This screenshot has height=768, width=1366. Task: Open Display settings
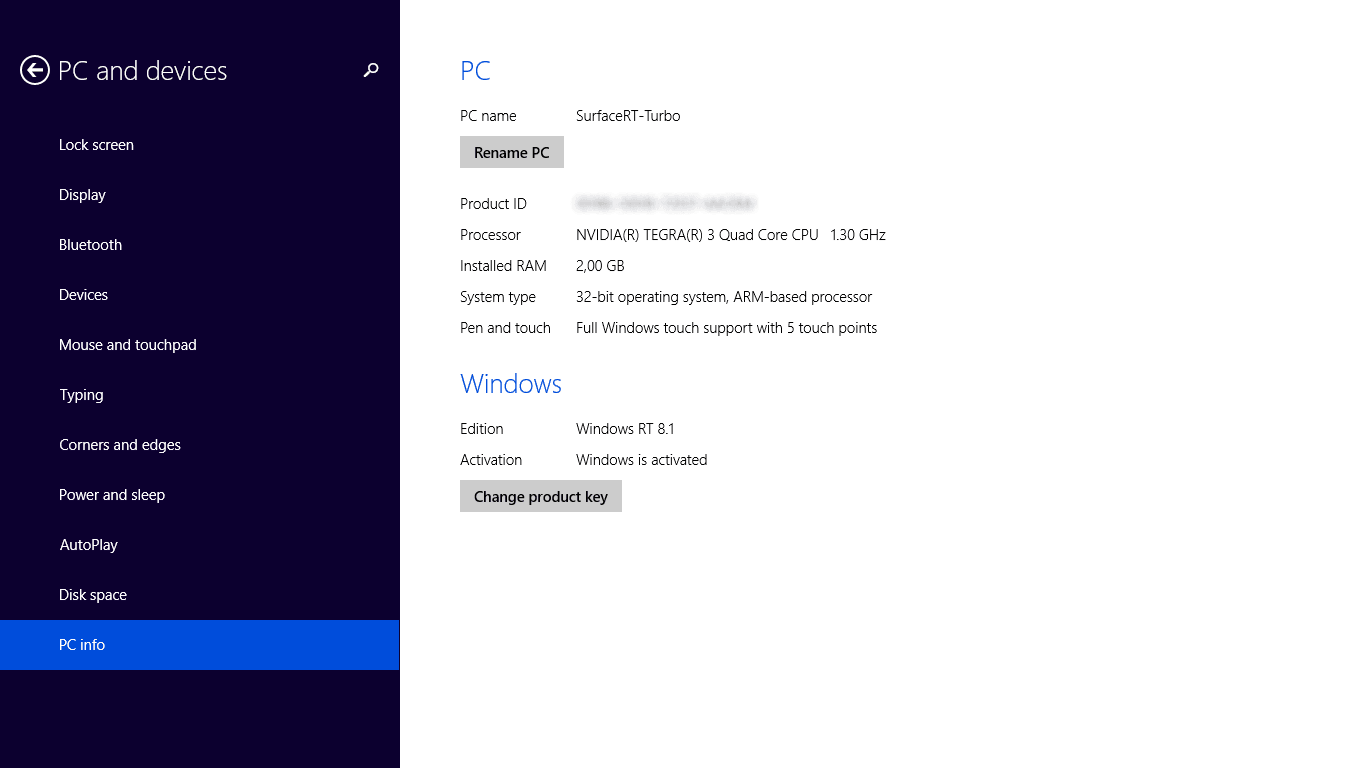82,194
